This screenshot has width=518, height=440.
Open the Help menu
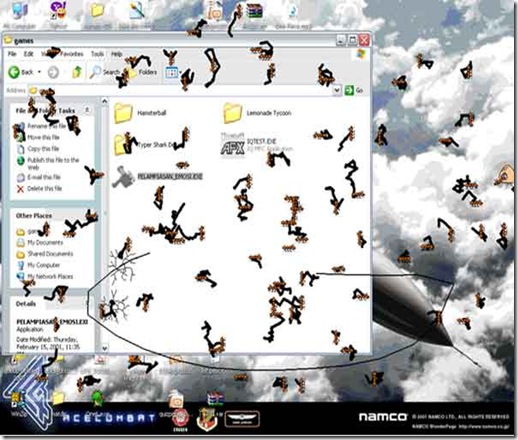point(116,54)
